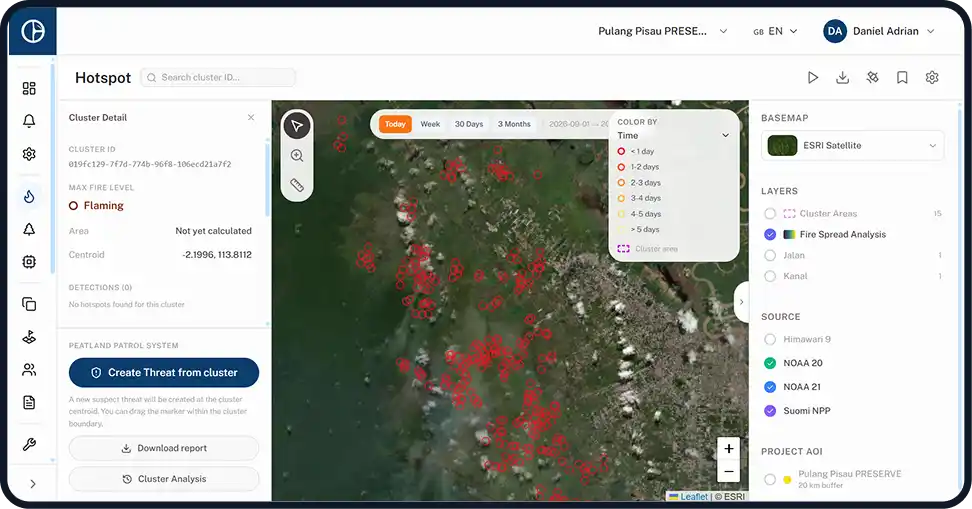Toggle the Jalan layer
This screenshot has height=509, width=972.
(x=770, y=255)
